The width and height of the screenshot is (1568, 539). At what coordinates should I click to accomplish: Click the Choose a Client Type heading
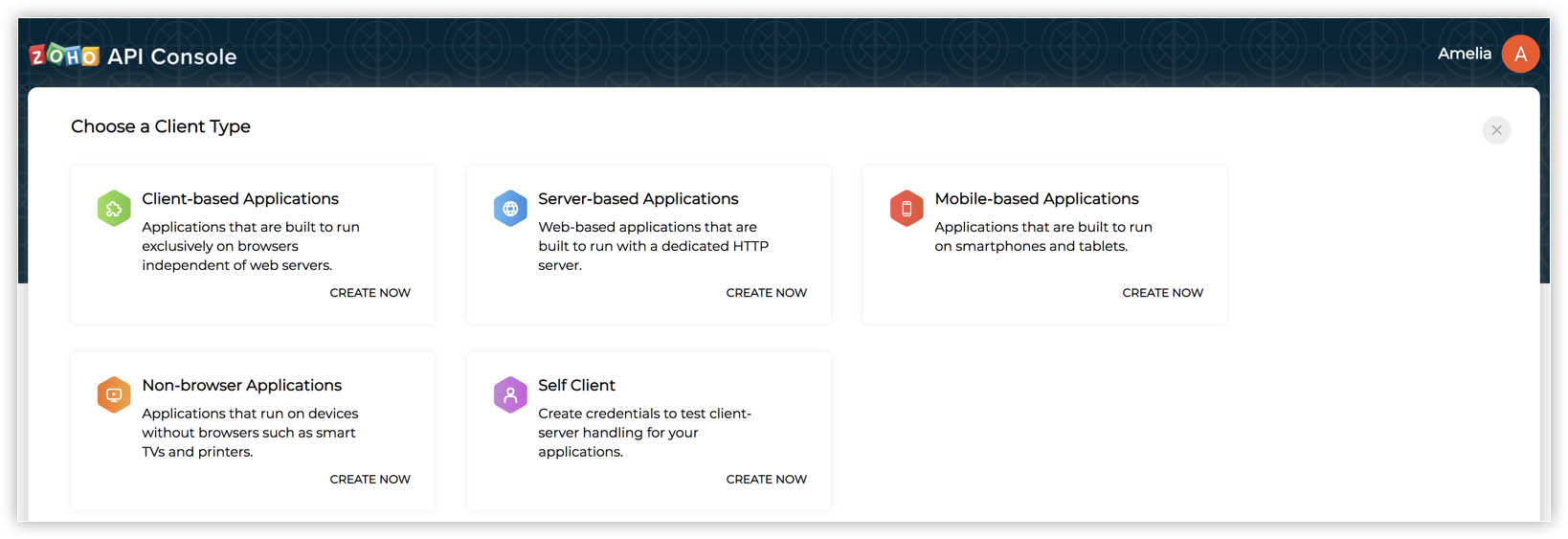[x=161, y=126]
